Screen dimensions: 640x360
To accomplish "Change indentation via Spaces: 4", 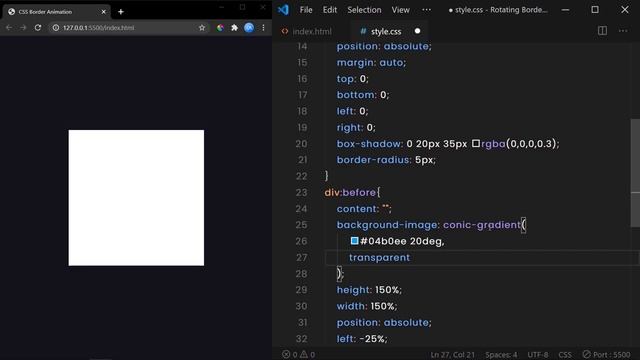I will pyautogui.click(x=501, y=354).
